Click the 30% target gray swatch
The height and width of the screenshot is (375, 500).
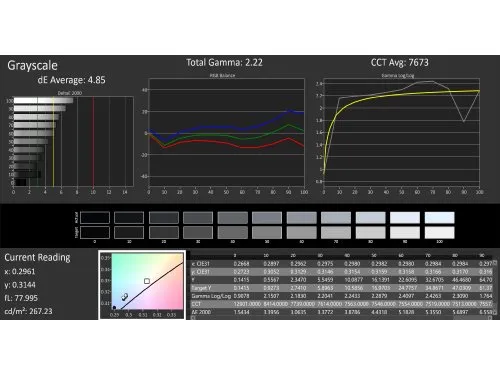pyautogui.click(x=198, y=232)
